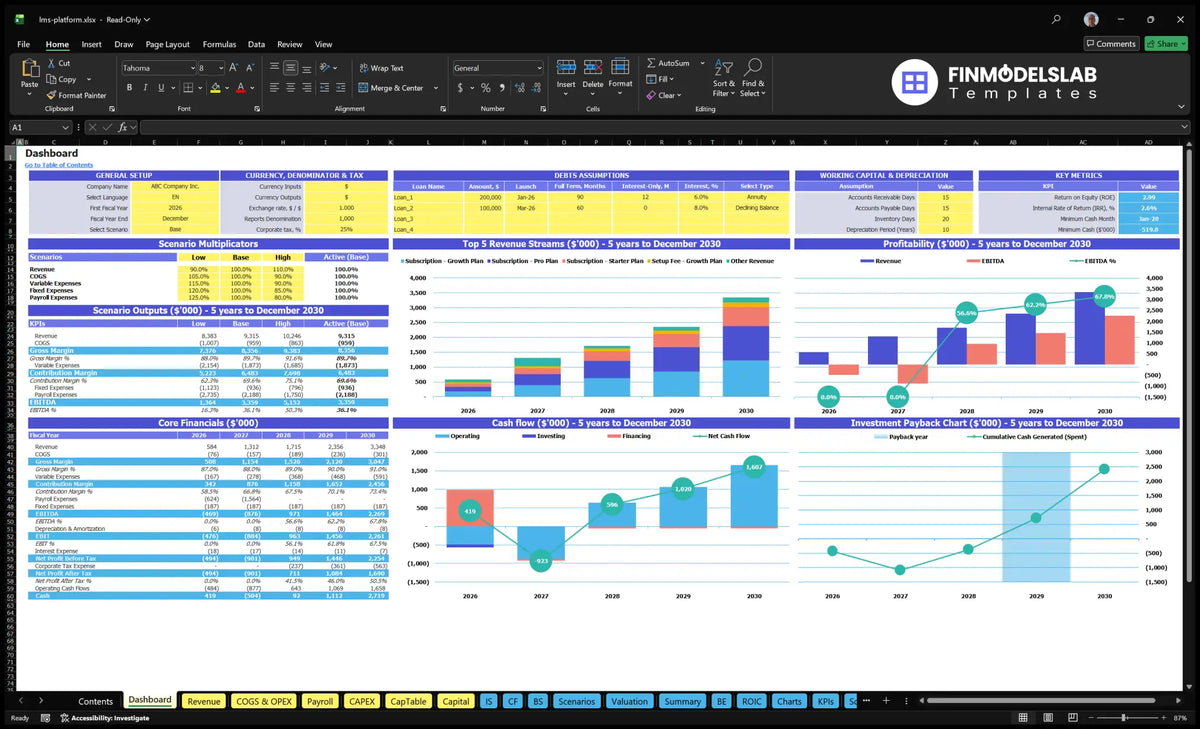Open the Revenue sheet tab

[204, 701]
